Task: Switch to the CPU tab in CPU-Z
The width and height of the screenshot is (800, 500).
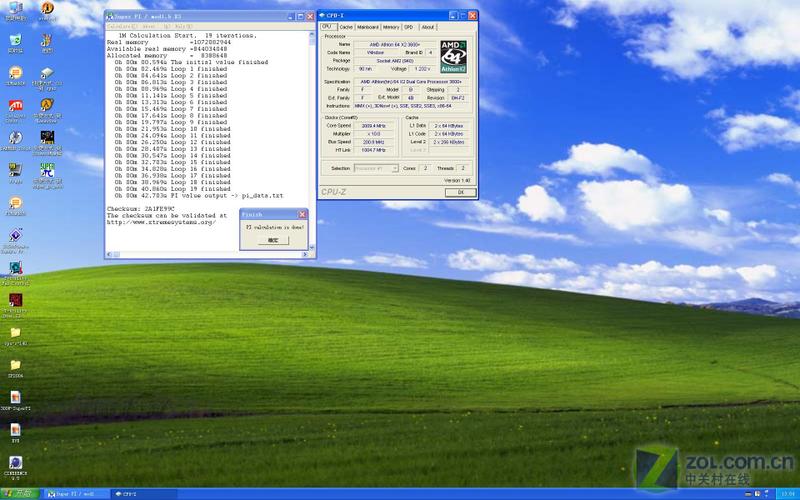Action: [x=327, y=27]
